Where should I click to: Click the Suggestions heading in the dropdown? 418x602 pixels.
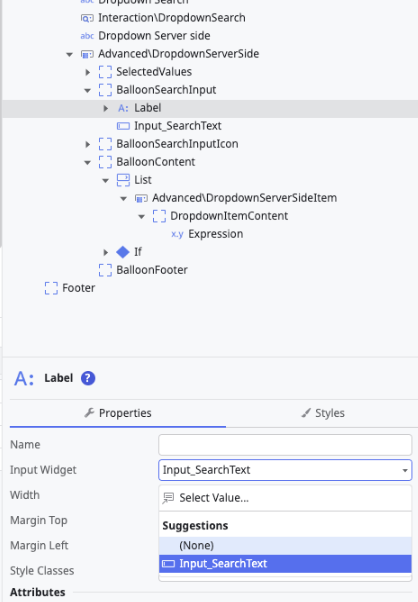195,526
